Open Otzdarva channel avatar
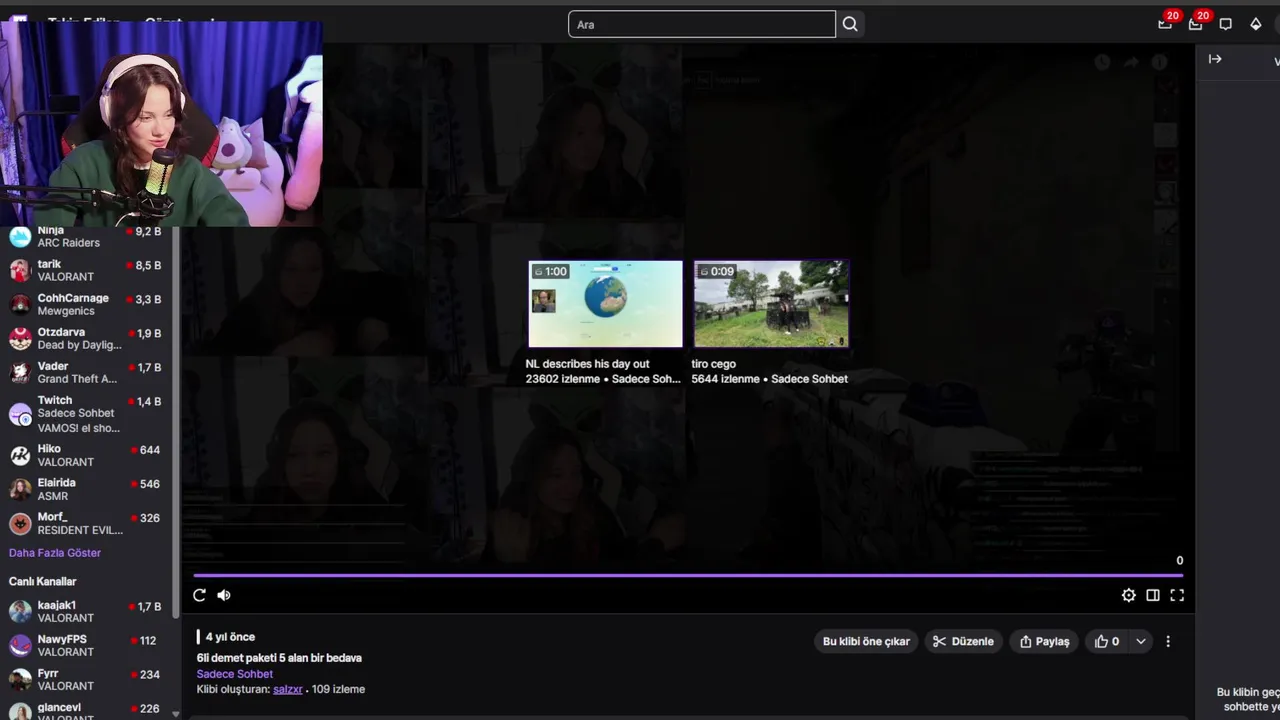The image size is (1280, 720). click(x=20, y=338)
